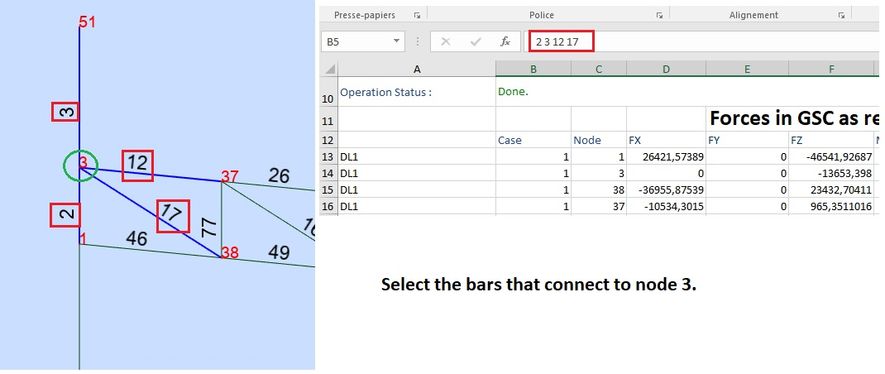Screen dimensions: 885x374
Task: Click node 51 at the top of the model
Action: [x=87, y=22]
